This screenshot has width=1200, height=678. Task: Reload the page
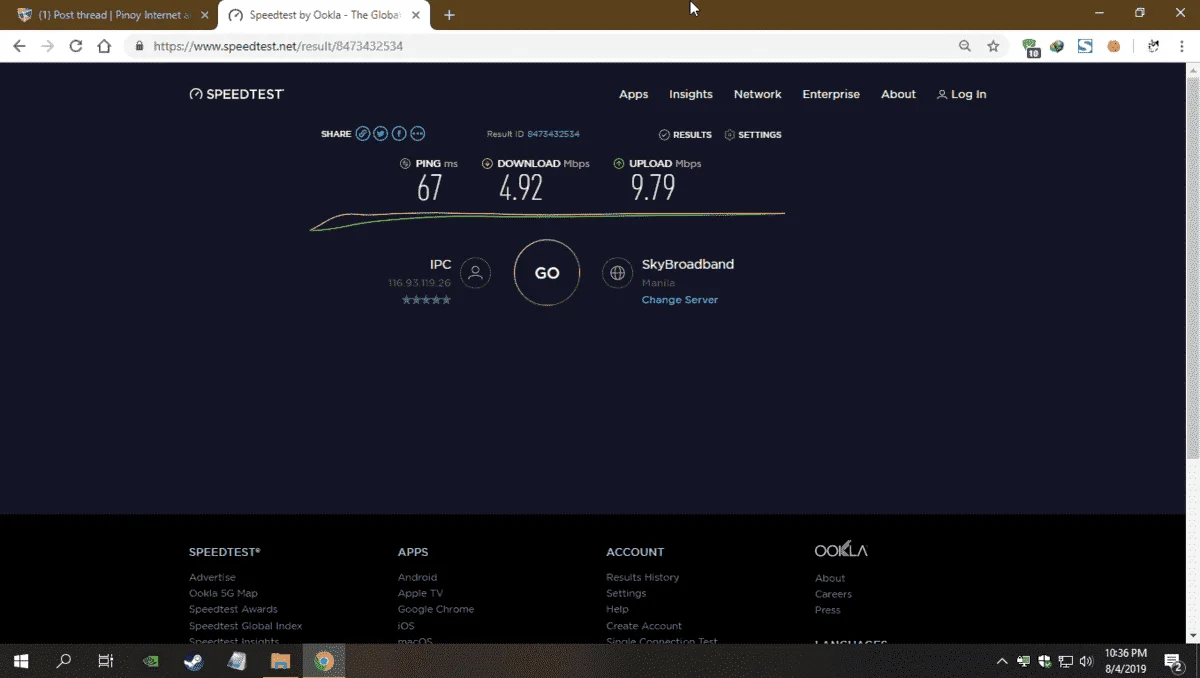tap(75, 46)
